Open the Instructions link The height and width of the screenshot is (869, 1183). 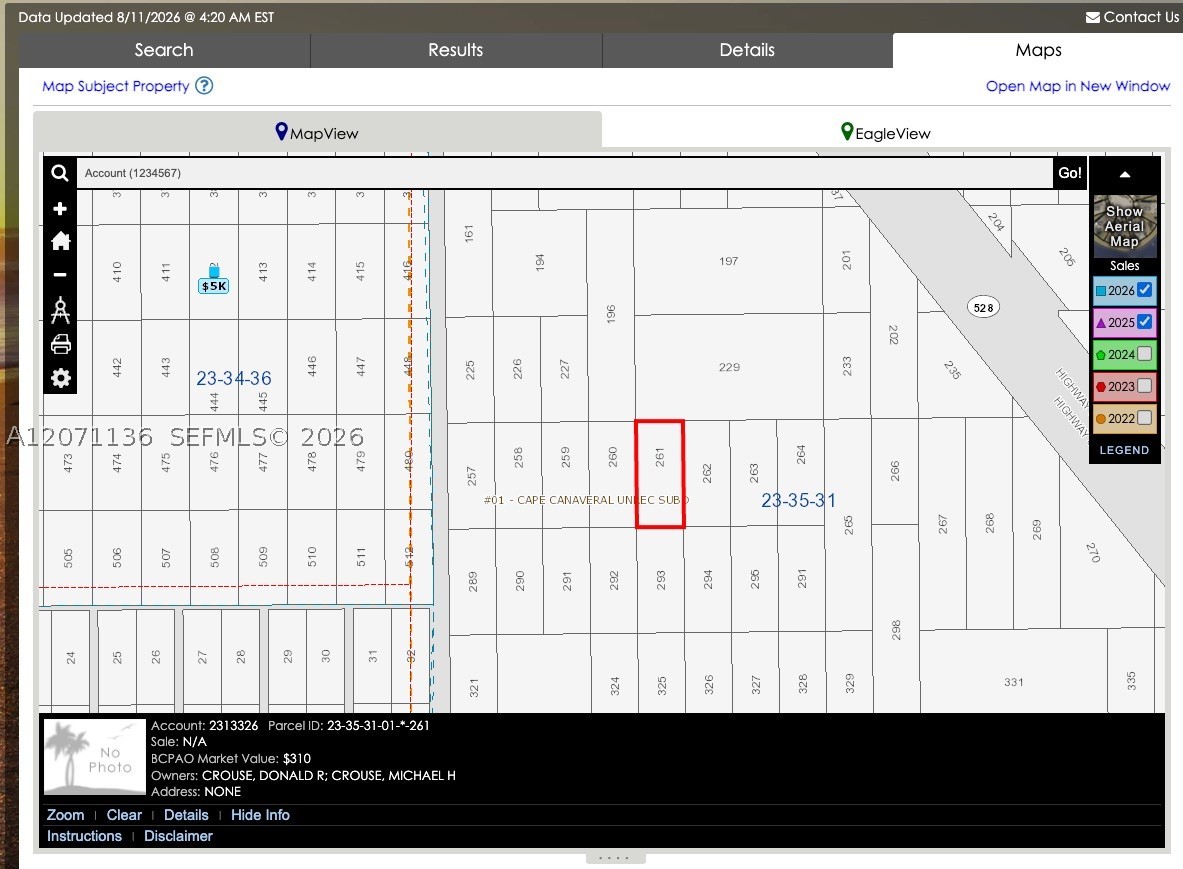(x=84, y=836)
